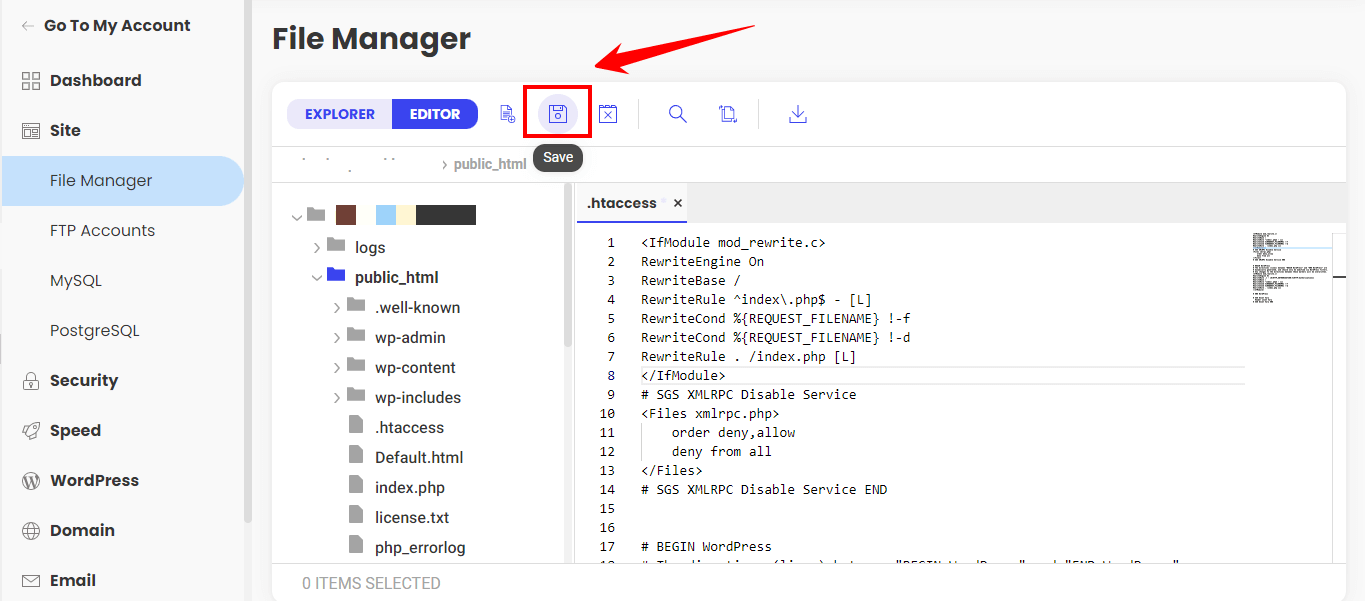1365x601 pixels.
Task: Select the .htaccess editor tab
Action: (621, 203)
